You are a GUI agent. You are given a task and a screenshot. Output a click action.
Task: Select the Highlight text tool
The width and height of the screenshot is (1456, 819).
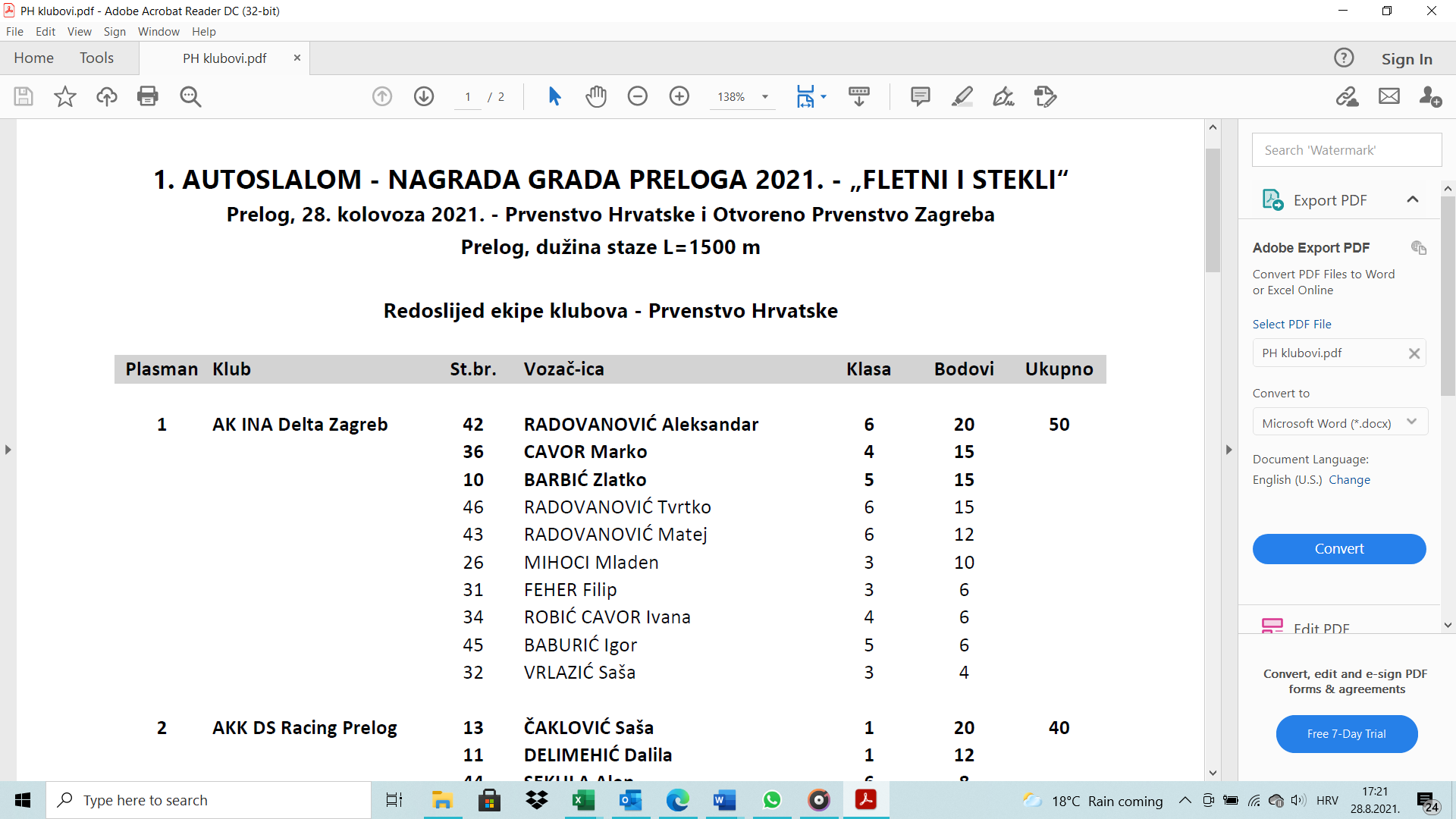pyautogui.click(x=962, y=96)
